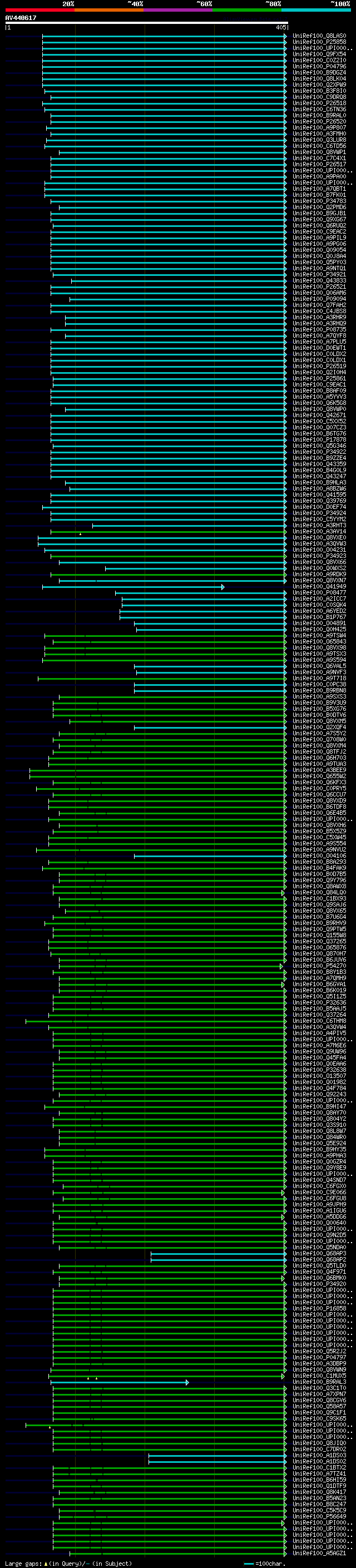Select hit label UniRef100_Q5PY03

[x=319, y=263]
